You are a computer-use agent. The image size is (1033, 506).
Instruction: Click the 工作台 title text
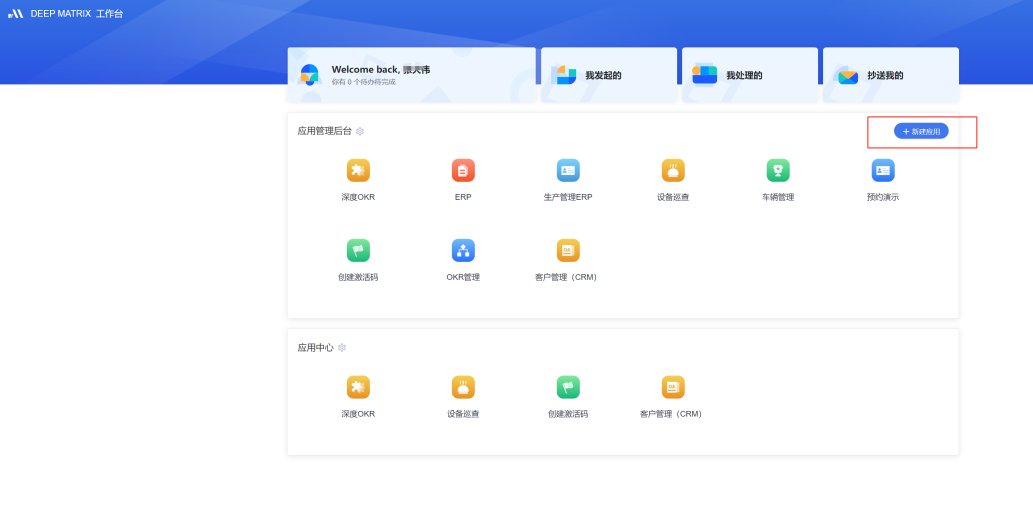pyautogui.click(x=109, y=14)
